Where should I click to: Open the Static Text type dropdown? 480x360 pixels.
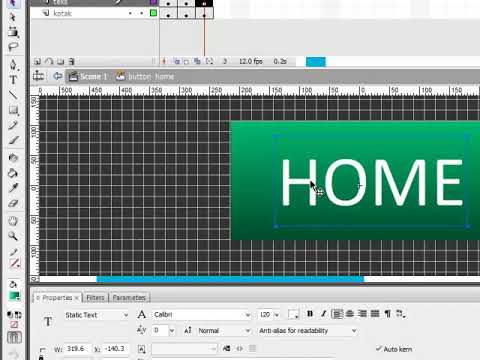(x=96, y=315)
